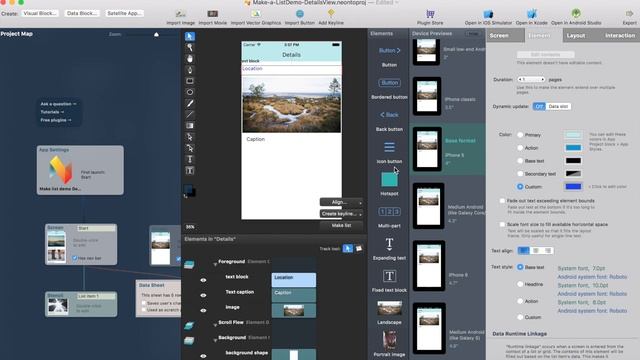Enable Fade out text exceeding bounds
This screenshot has width=640, height=360.
pyautogui.click(x=502, y=201)
